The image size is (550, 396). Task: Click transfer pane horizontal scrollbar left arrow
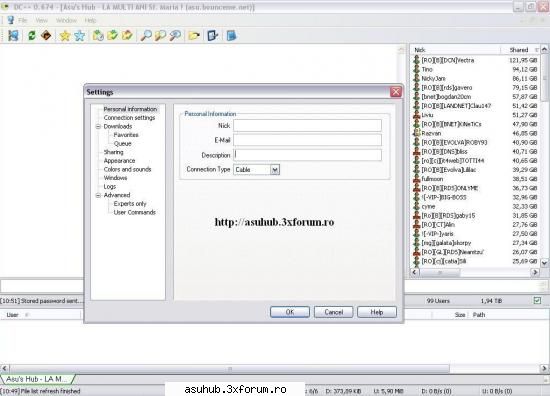(5, 368)
